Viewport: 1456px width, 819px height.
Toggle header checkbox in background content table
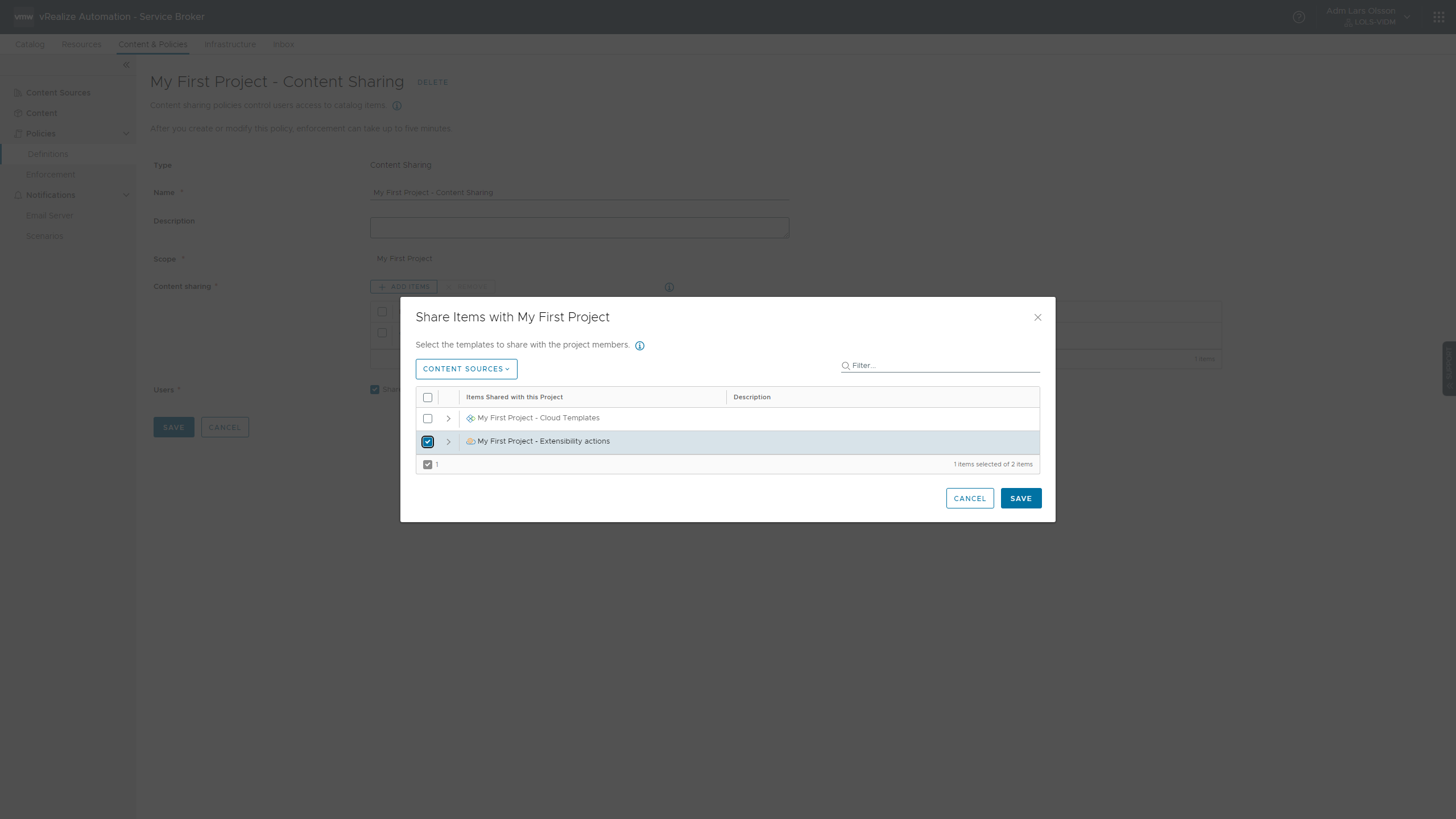coord(382,312)
